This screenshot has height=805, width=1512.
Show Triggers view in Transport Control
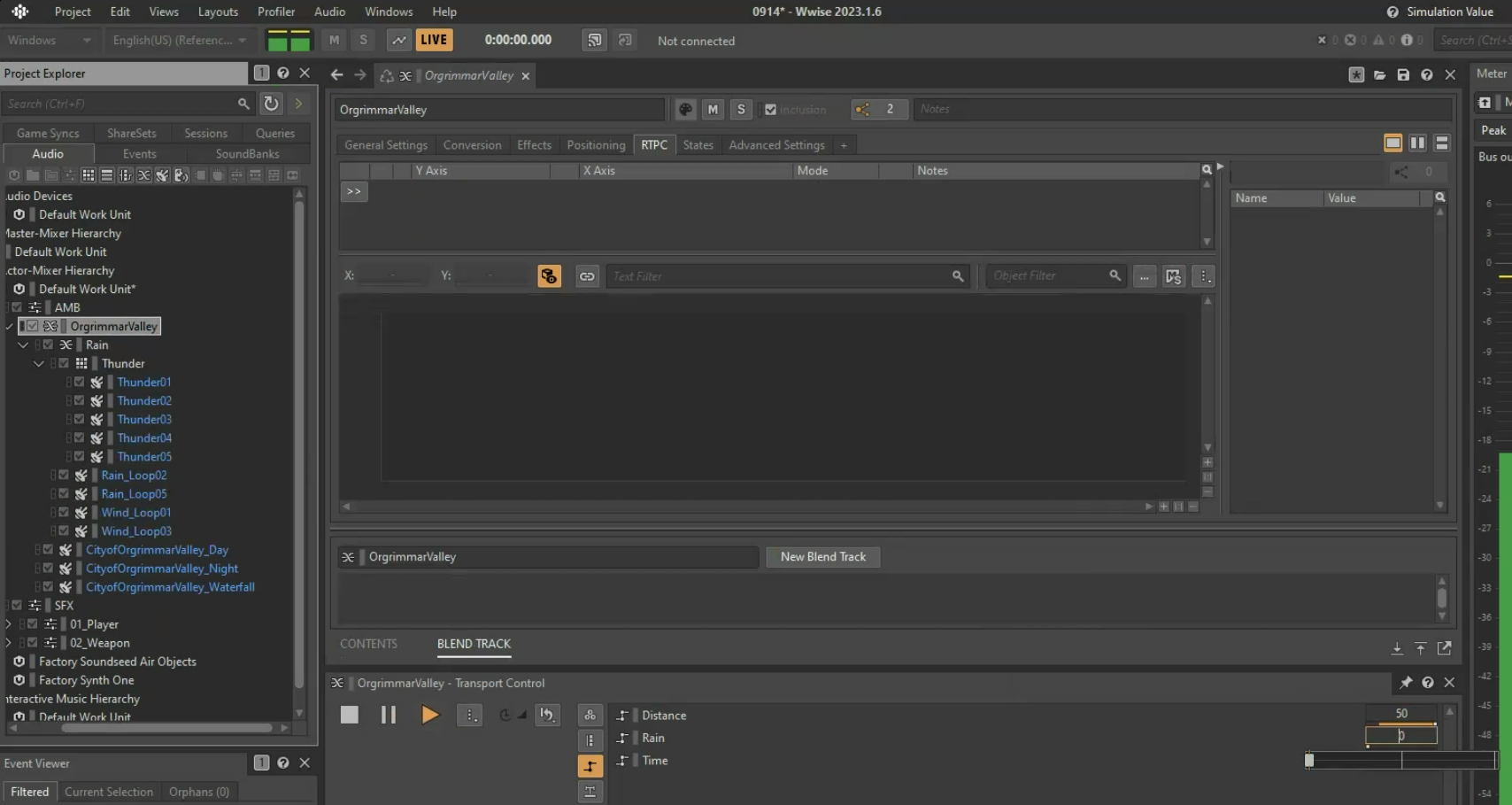pyautogui.click(x=590, y=791)
